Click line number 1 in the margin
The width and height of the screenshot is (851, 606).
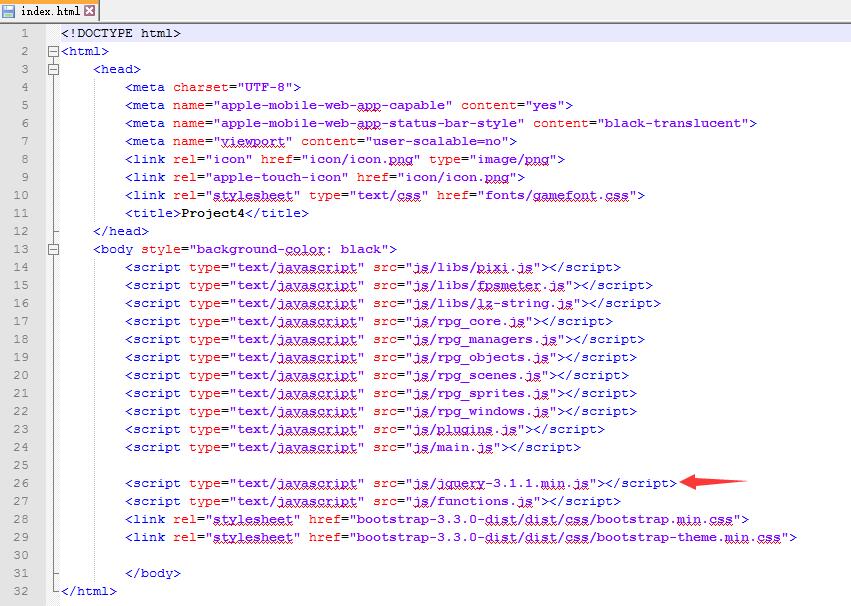click(x=24, y=33)
